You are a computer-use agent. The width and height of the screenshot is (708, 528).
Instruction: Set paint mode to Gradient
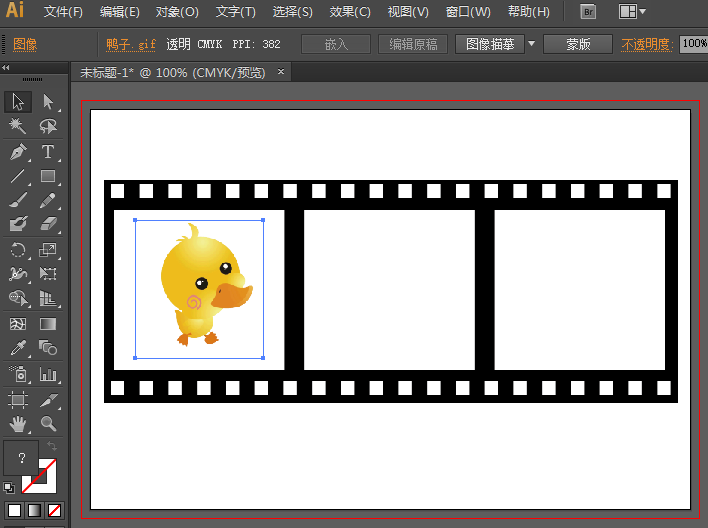click(x=34, y=510)
